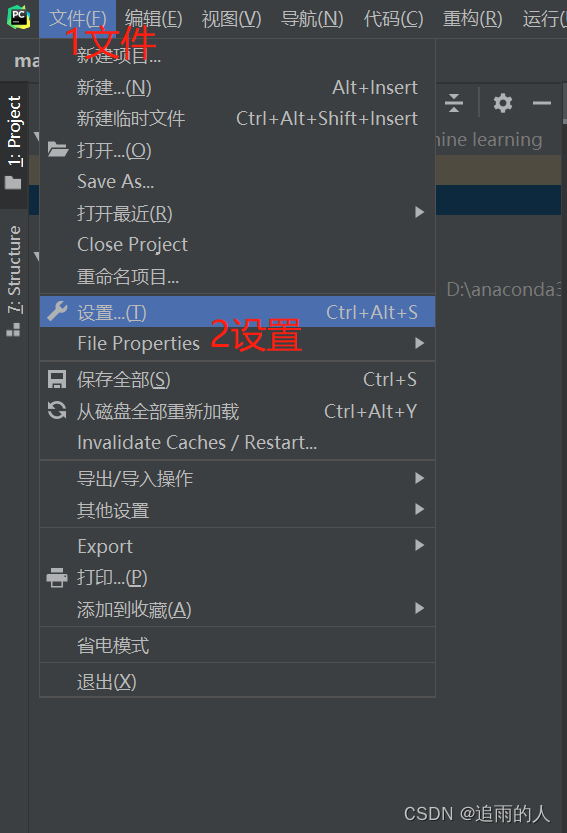Open the 编辑(E) menu

point(154,19)
